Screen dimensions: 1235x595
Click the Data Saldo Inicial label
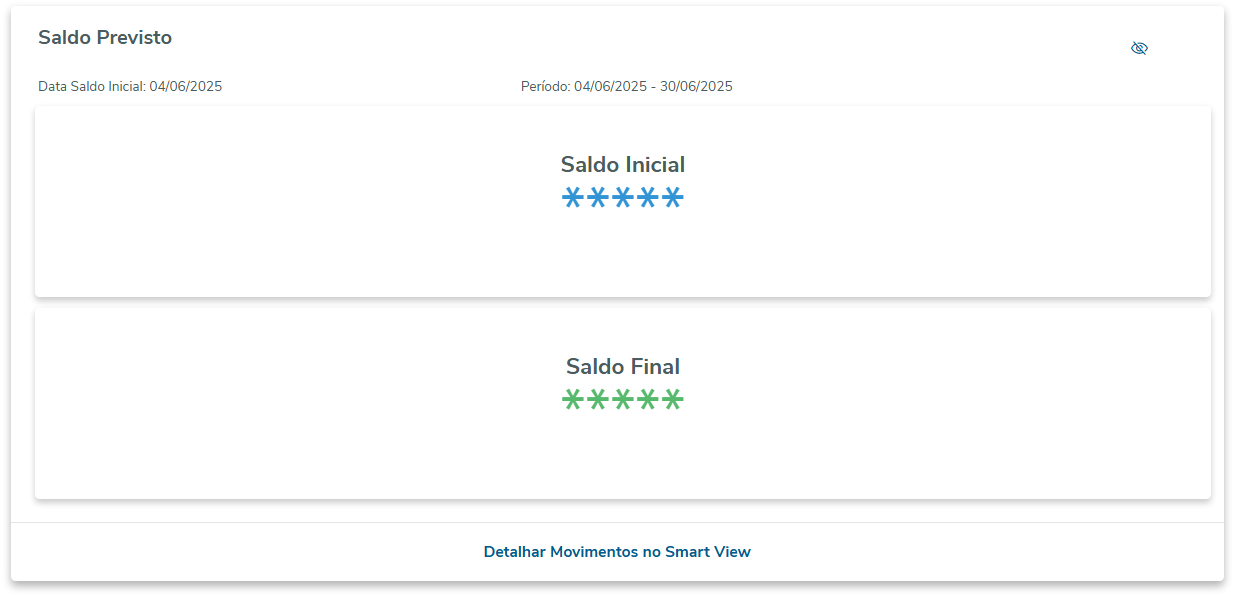click(92, 87)
